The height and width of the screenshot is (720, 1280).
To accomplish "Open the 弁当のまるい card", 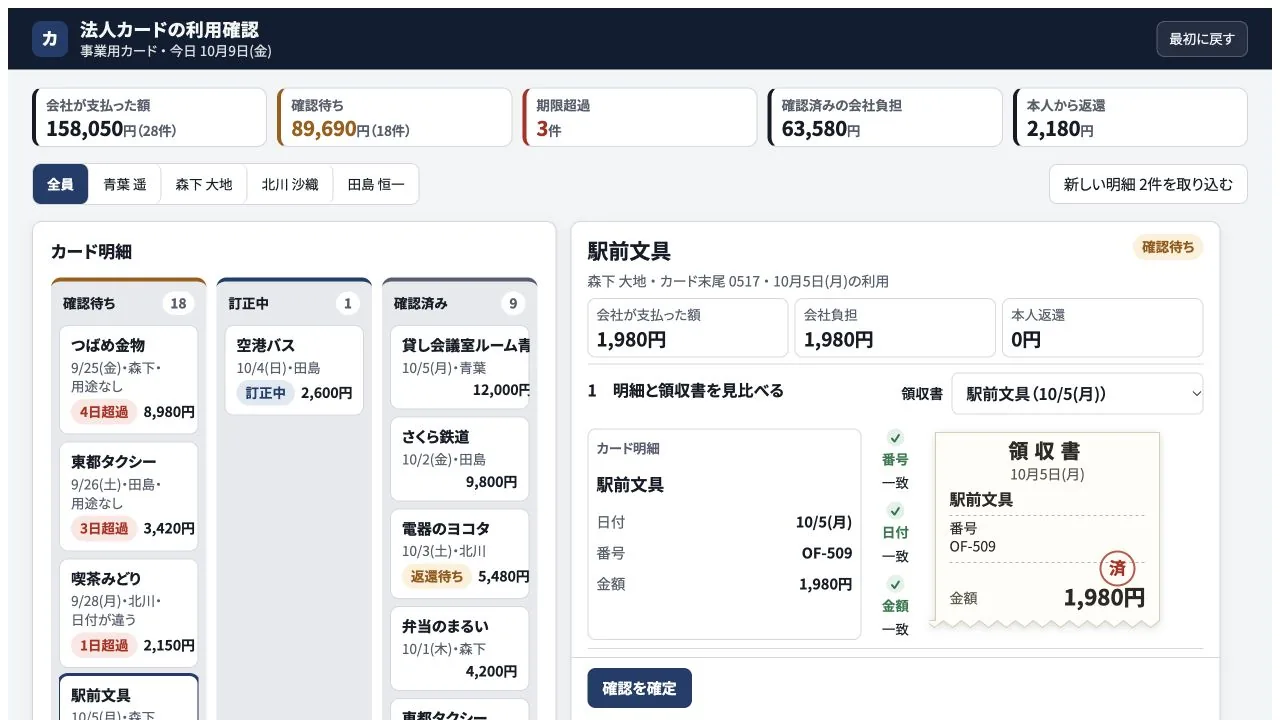I will click(x=460, y=649).
